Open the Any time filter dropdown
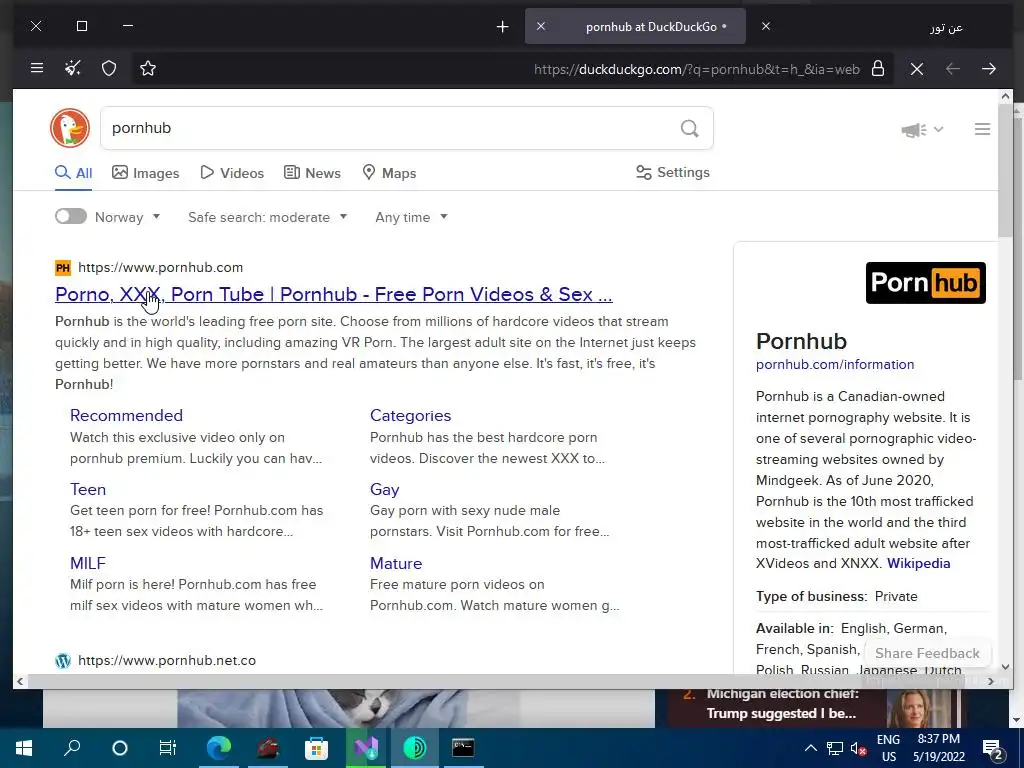 click(411, 217)
